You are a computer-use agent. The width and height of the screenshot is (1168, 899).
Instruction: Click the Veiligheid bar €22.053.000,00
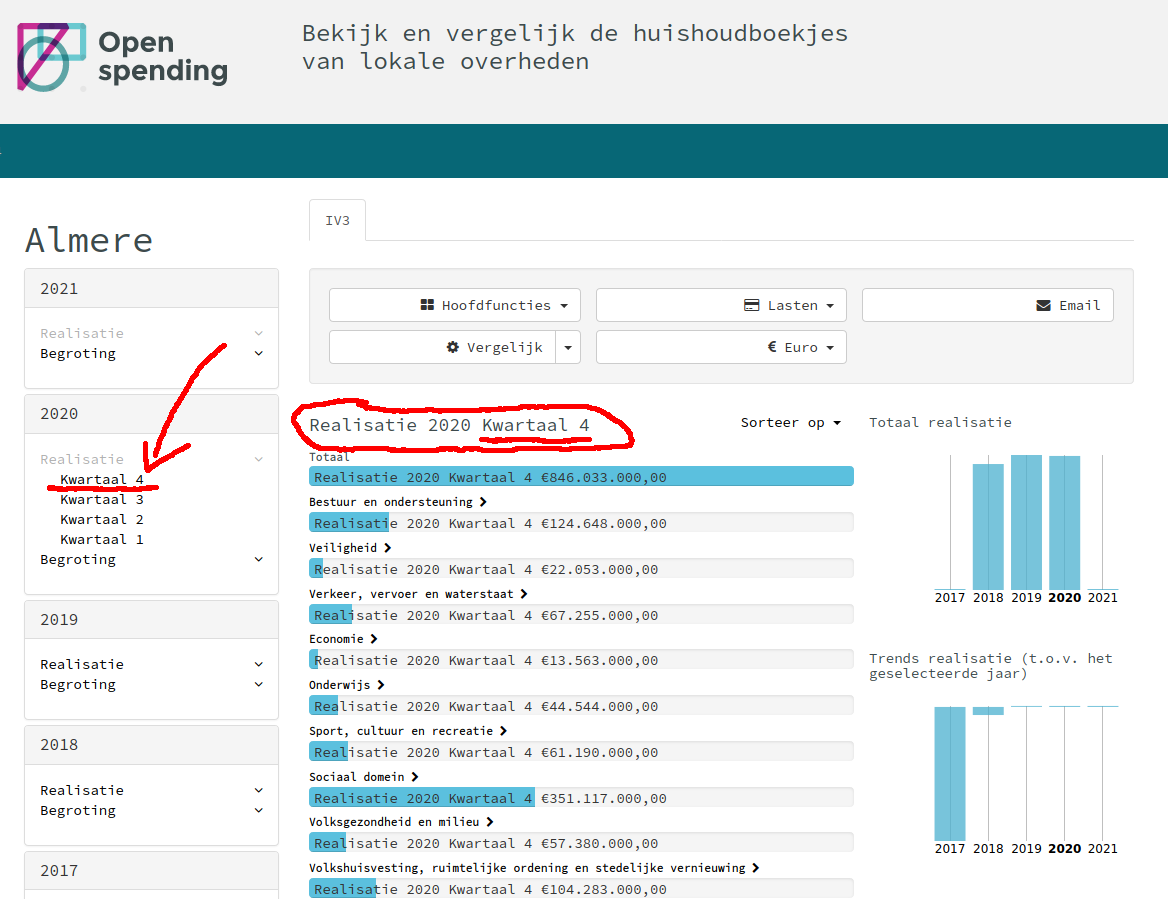click(581, 569)
